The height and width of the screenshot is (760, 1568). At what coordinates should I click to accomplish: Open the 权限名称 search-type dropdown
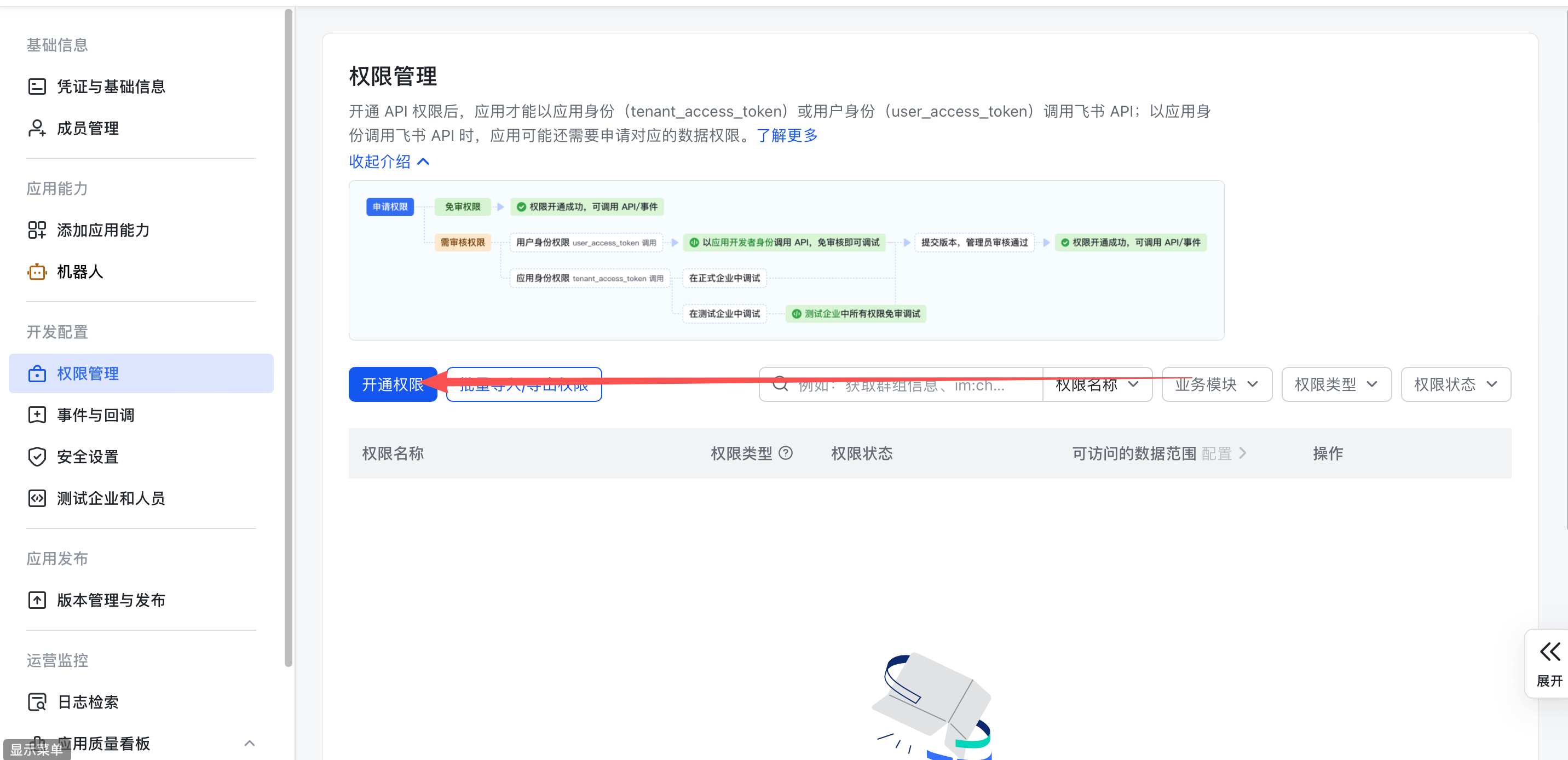point(1097,384)
